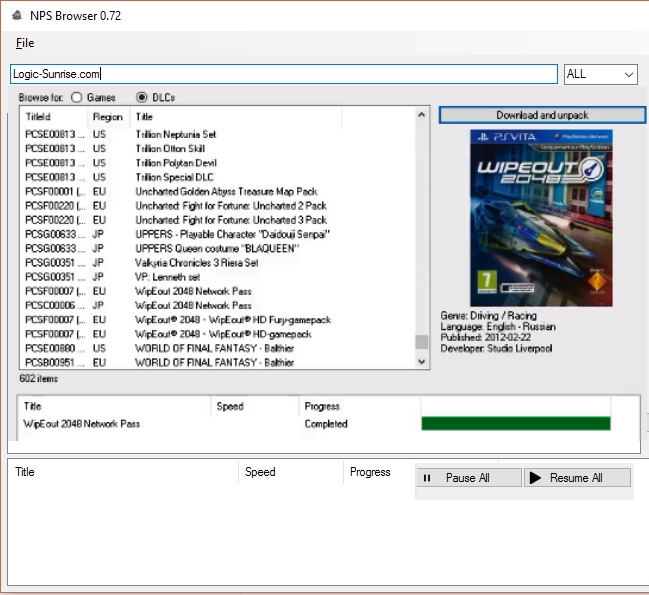Select WipEout 2048 WipEout HD-gamepack row
This screenshot has width=649, height=595.
[218, 334]
